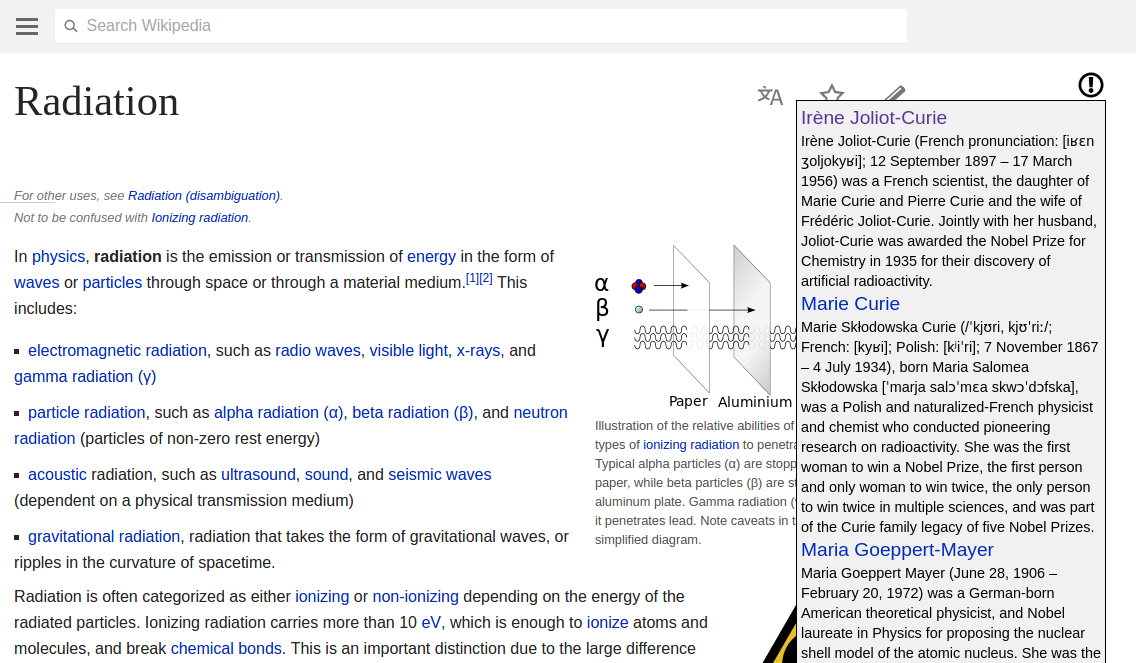The height and width of the screenshot is (663, 1136).
Task: Click the exclamation mark circle icon
Action: tap(1090, 85)
